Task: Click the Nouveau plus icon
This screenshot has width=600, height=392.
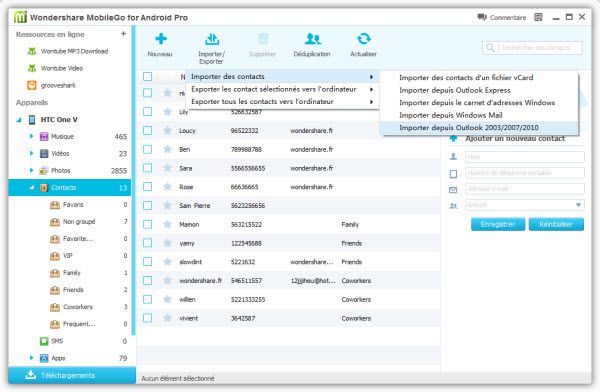Action: point(161,39)
